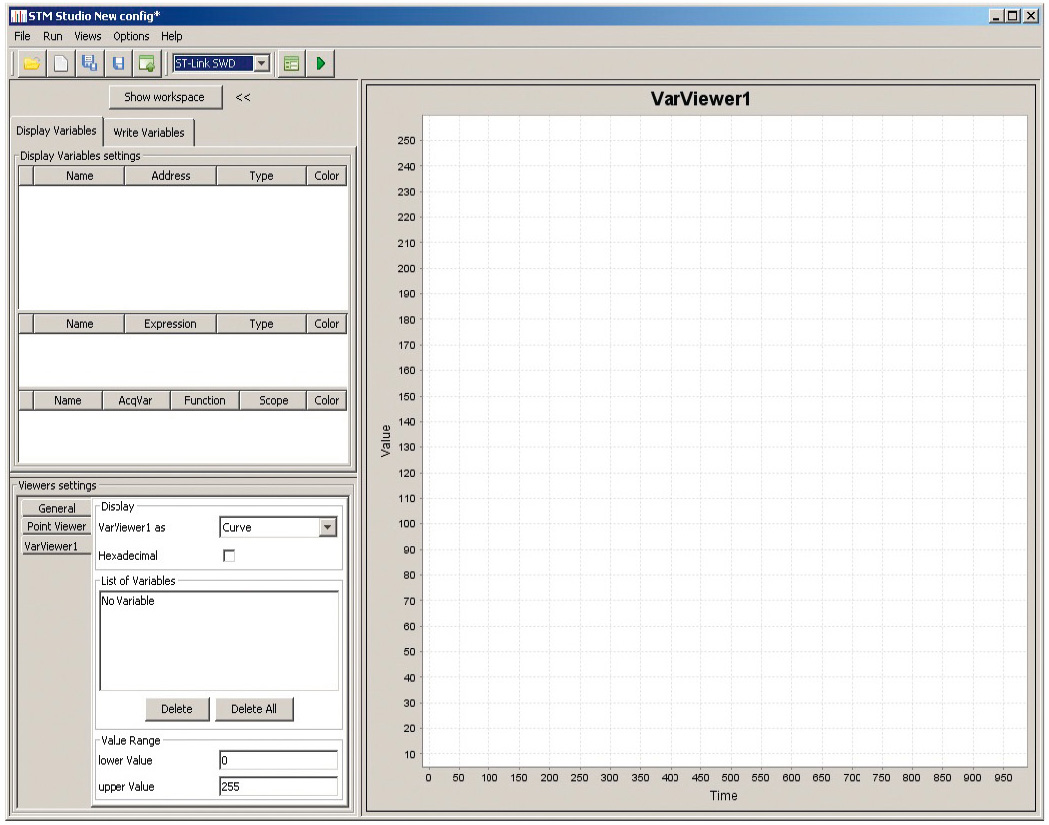Switch to the Display Variables tab
Viewport: 1049px width, 825px height.
[x=56, y=130]
